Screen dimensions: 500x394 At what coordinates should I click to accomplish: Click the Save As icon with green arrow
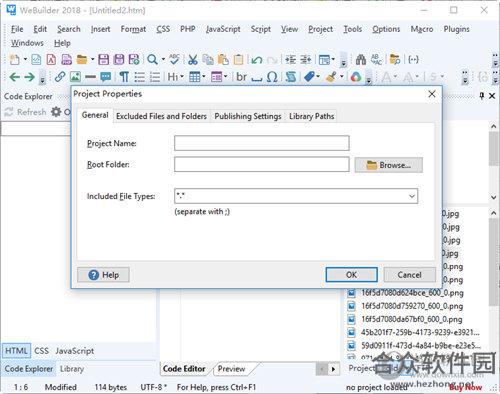134,60
